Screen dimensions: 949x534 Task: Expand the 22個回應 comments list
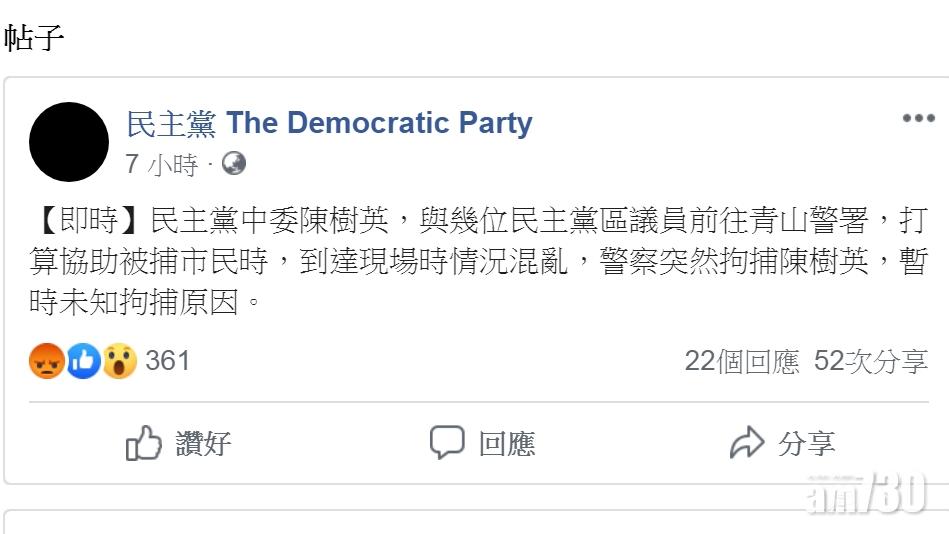(742, 361)
